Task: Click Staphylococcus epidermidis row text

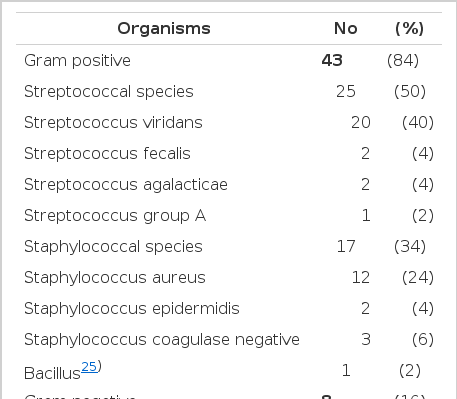Action: (x=132, y=308)
